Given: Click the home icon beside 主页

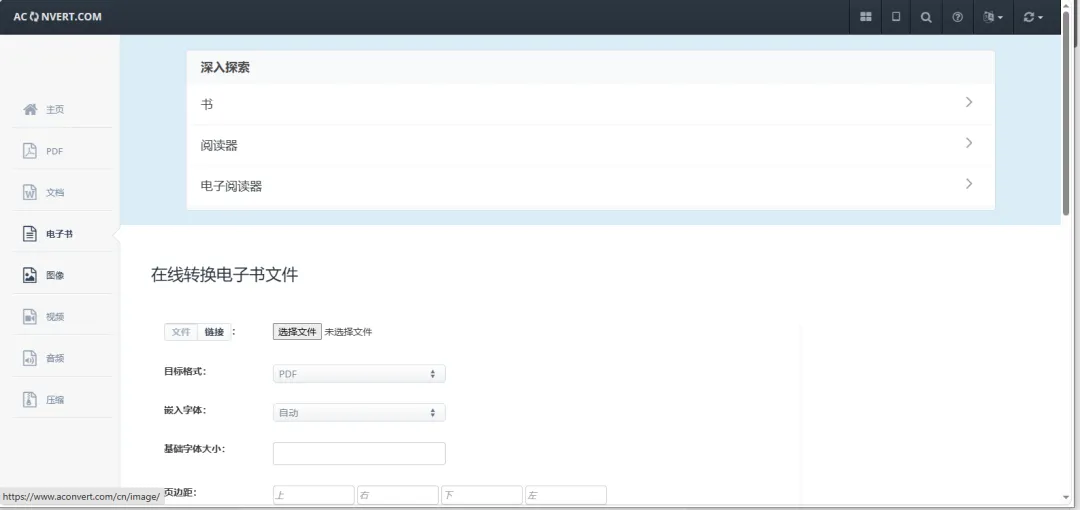Looking at the screenshot, I should coord(30,109).
